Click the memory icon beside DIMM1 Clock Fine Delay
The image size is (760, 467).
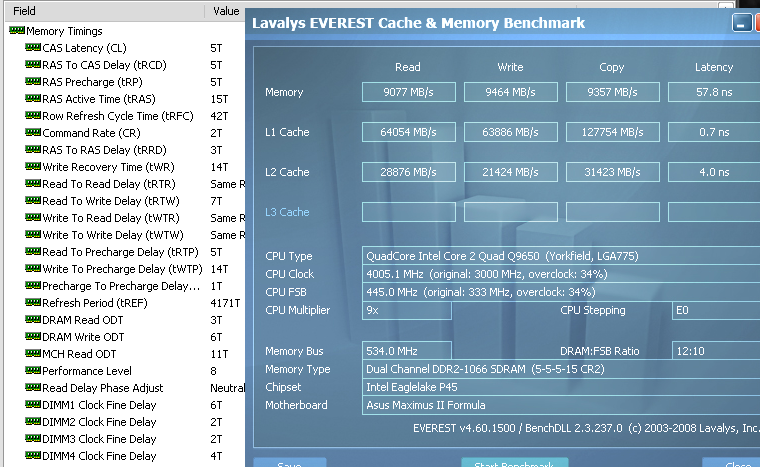pyautogui.click(x=33, y=404)
